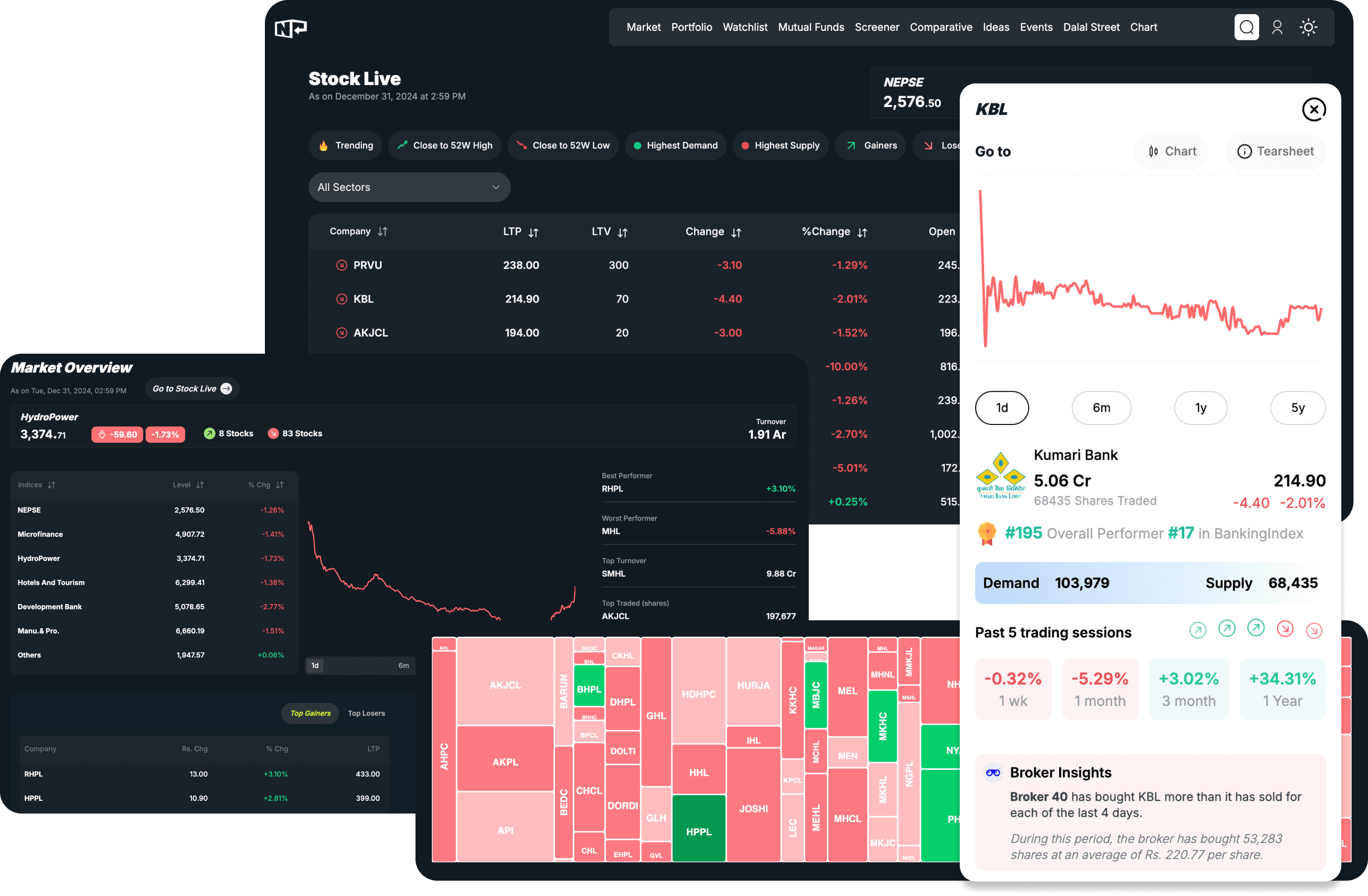Screen dimensions: 1368x896
Task: Click the 1 Year +34.31% card
Action: point(1282,688)
